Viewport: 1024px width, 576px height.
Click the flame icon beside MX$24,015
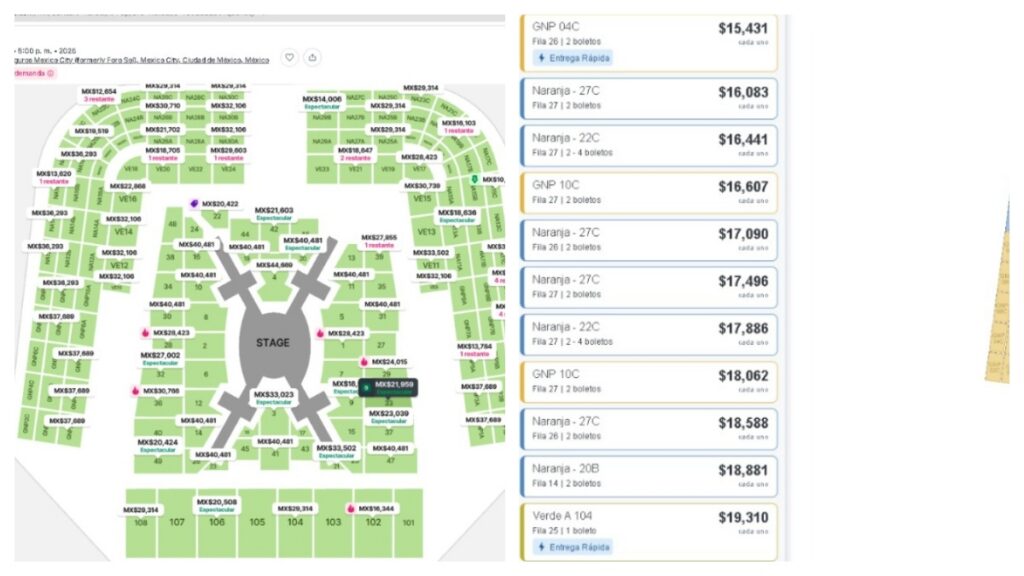tap(364, 361)
